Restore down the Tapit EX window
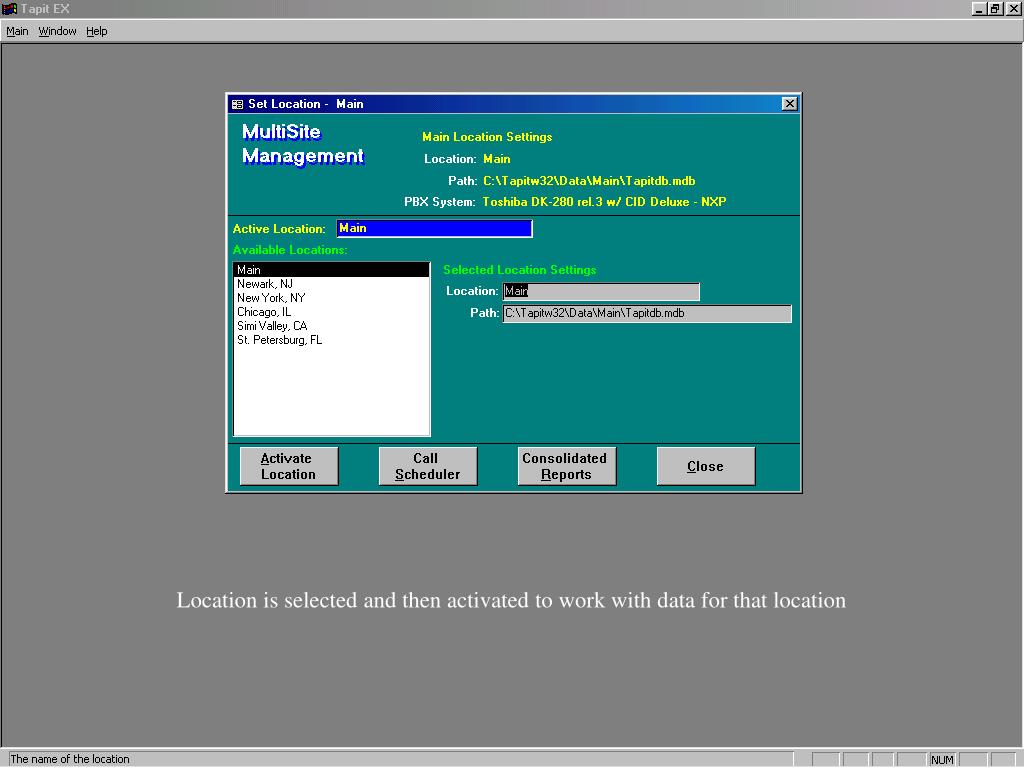1024x768 pixels. click(994, 8)
